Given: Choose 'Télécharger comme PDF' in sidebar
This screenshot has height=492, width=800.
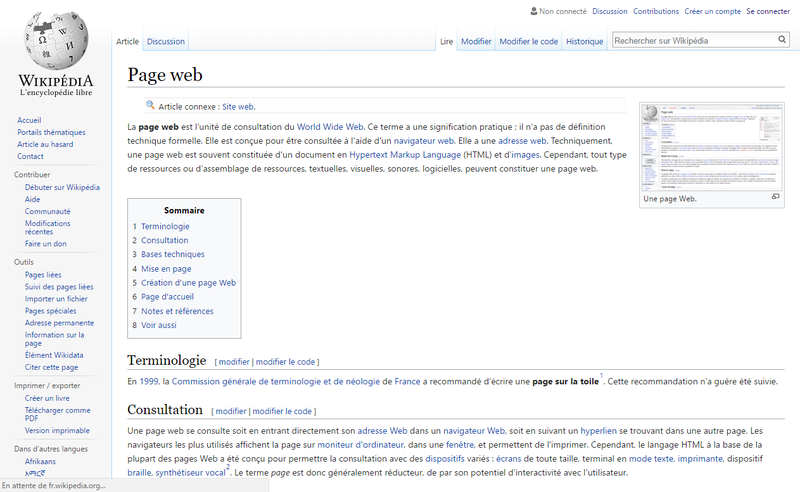Looking at the screenshot, I should coord(58,414).
